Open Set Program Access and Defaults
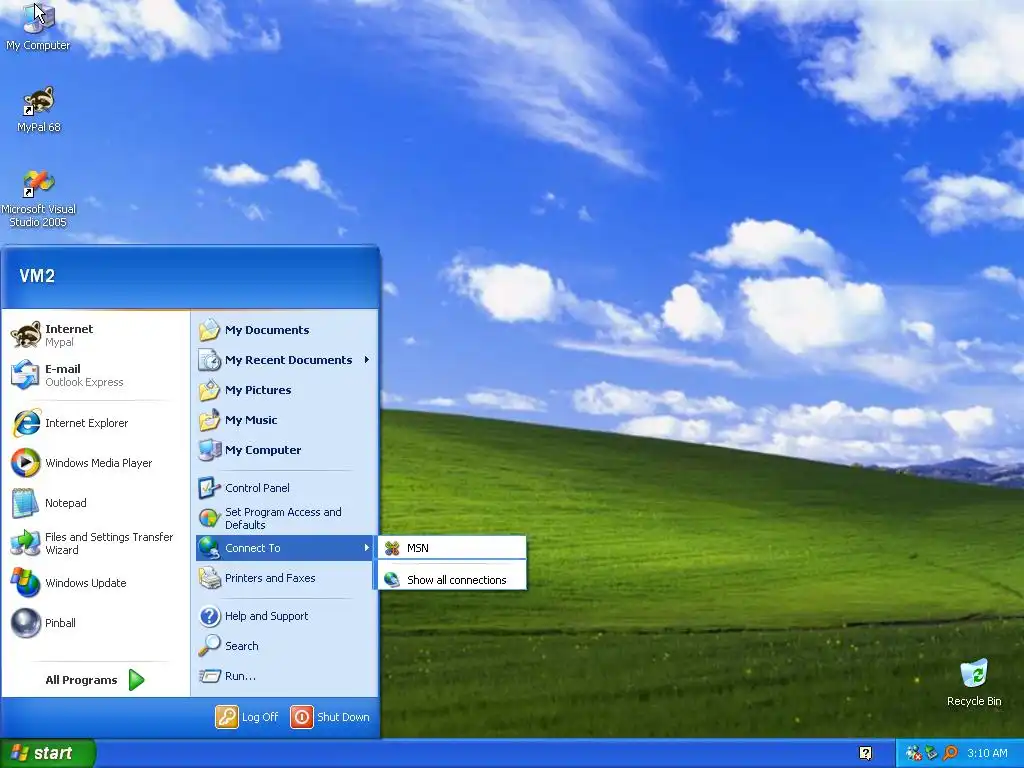The height and width of the screenshot is (768, 1024). (x=285, y=519)
